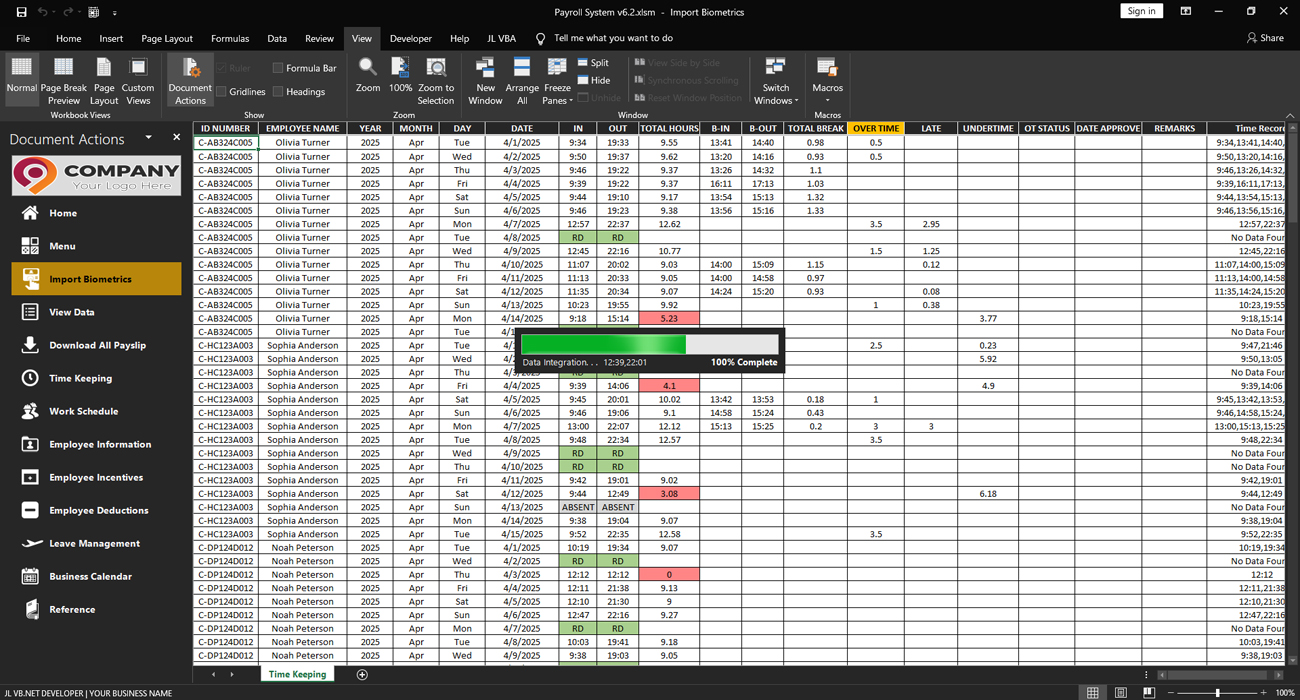Screen dimensions: 1300x700
Task: Open the File tab
Action: point(23,38)
